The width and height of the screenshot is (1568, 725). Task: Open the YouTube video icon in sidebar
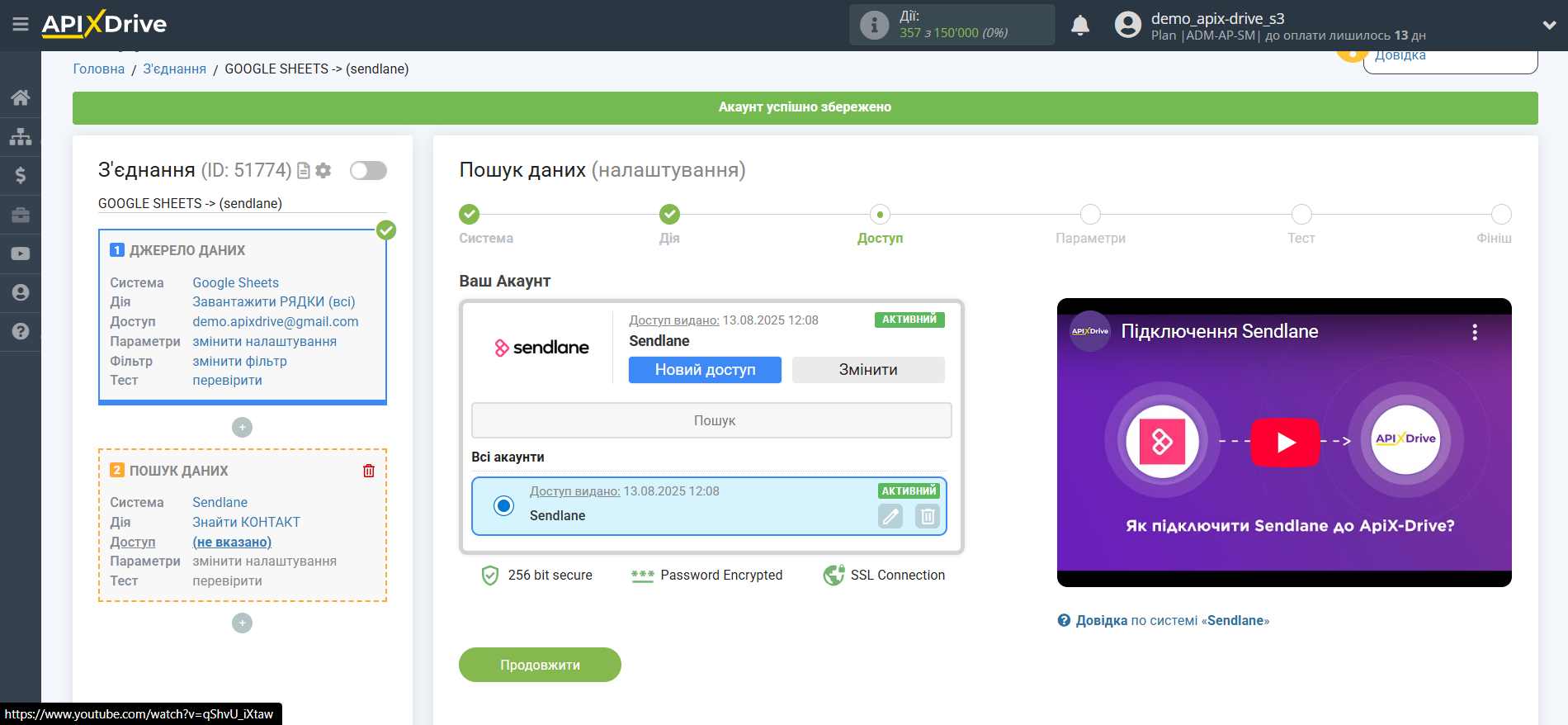pyautogui.click(x=21, y=254)
